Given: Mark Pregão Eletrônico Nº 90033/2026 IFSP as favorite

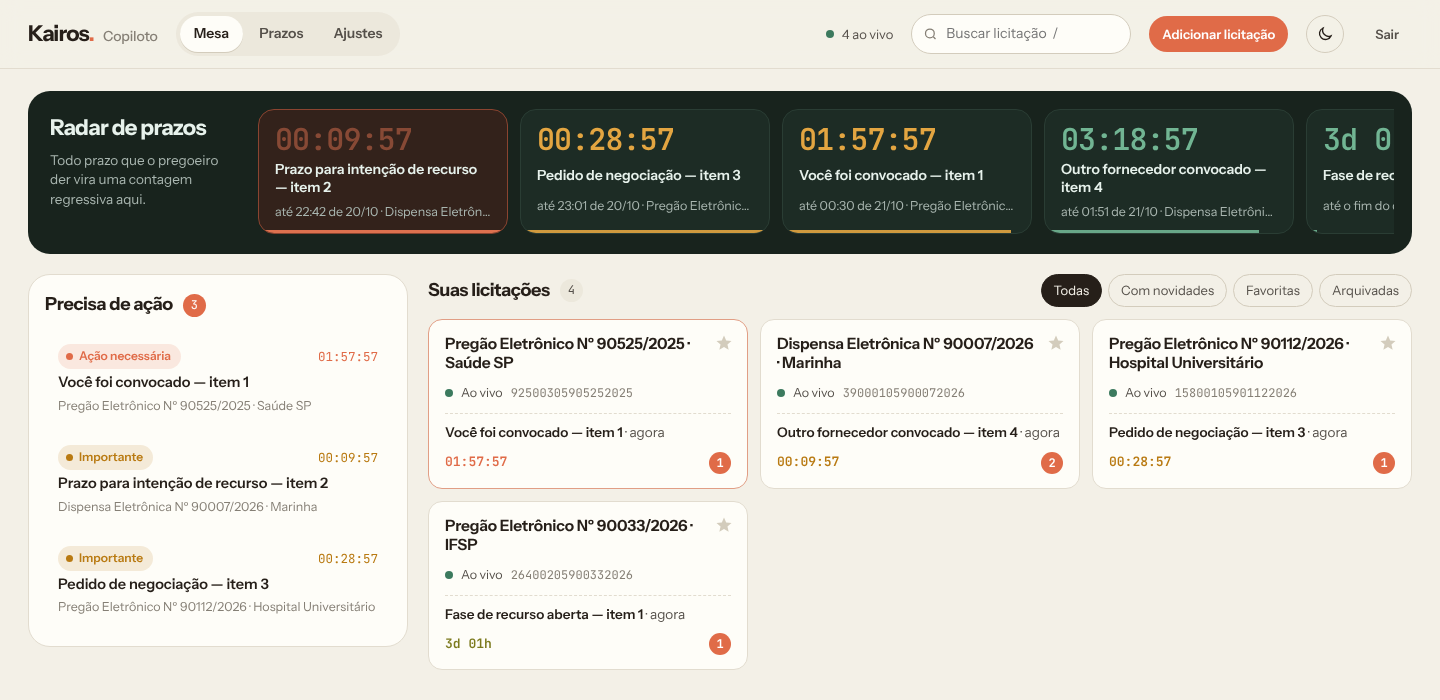Looking at the screenshot, I should pos(724,525).
